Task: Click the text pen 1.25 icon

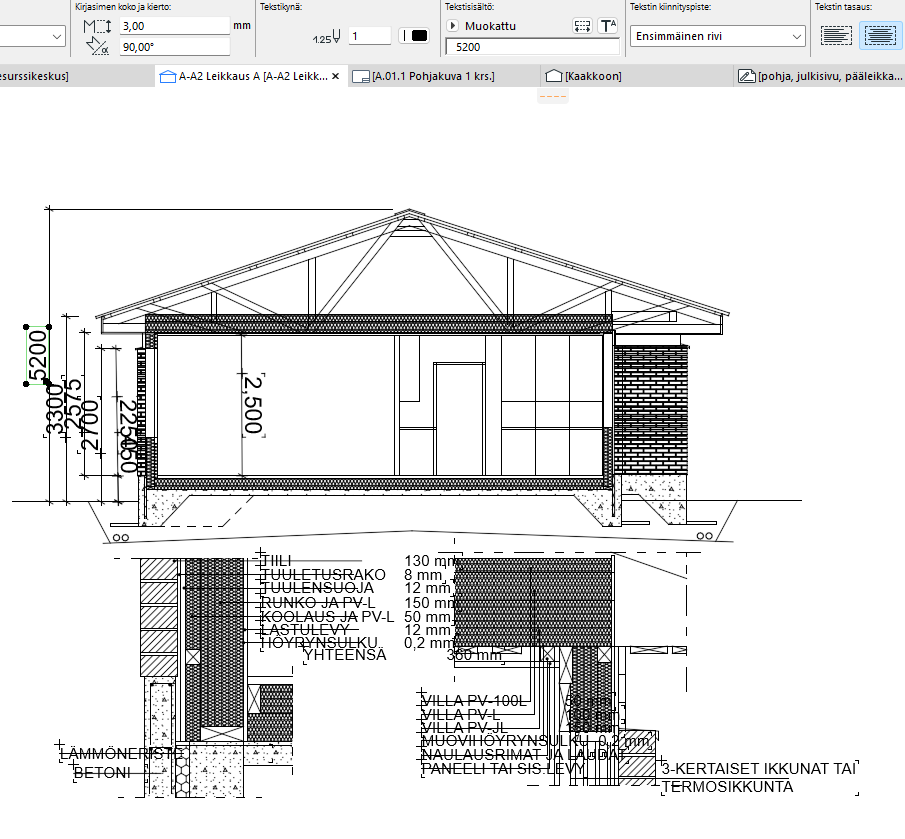Action: point(326,37)
